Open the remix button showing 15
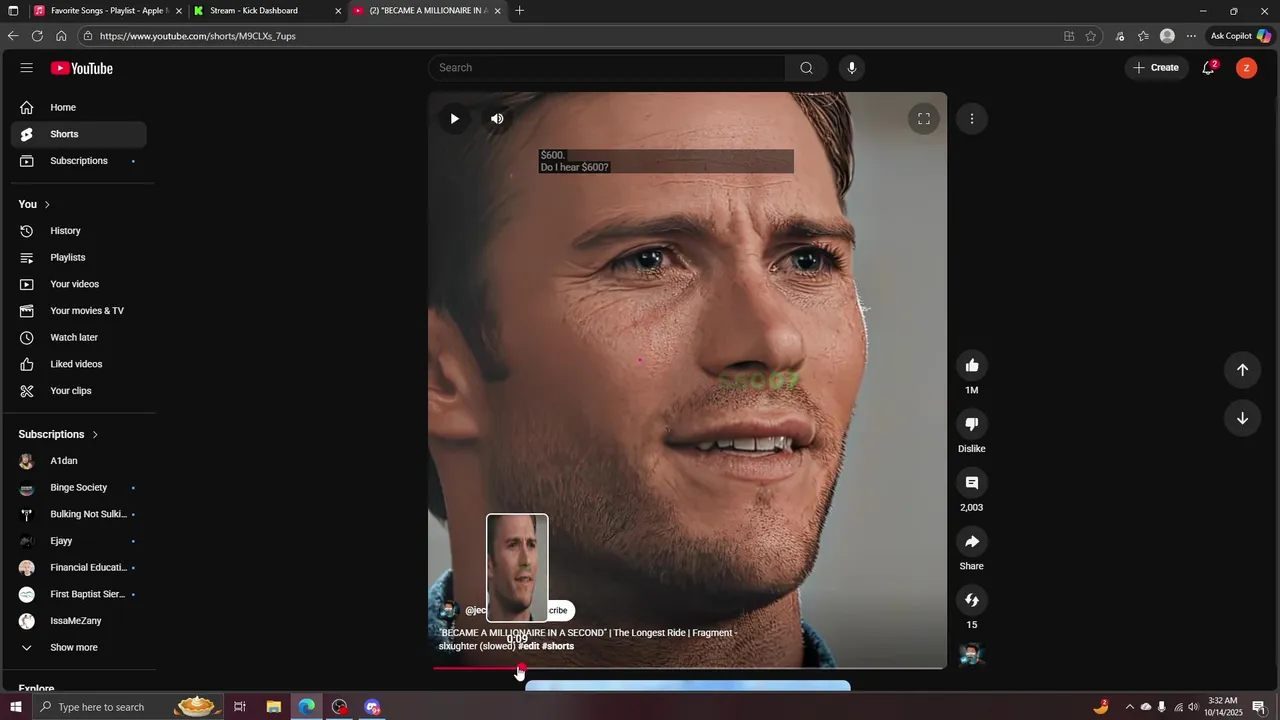Screen dimensions: 1280x720 [972, 600]
